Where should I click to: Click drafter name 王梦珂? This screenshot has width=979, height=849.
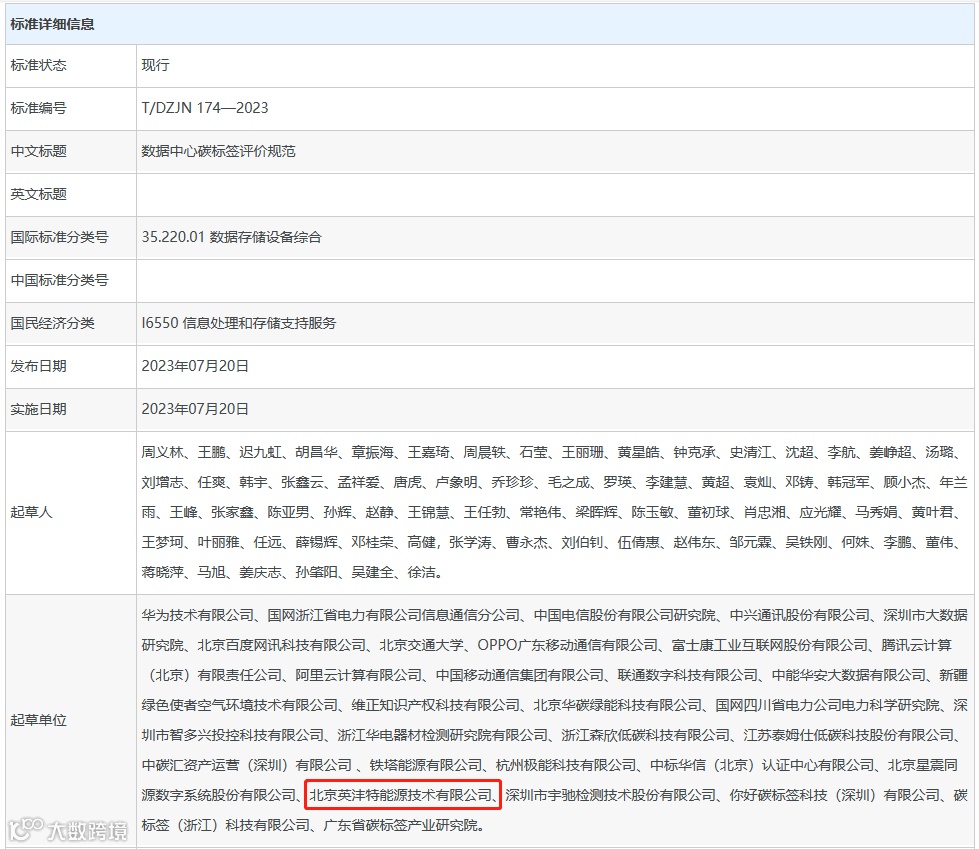click(162, 542)
